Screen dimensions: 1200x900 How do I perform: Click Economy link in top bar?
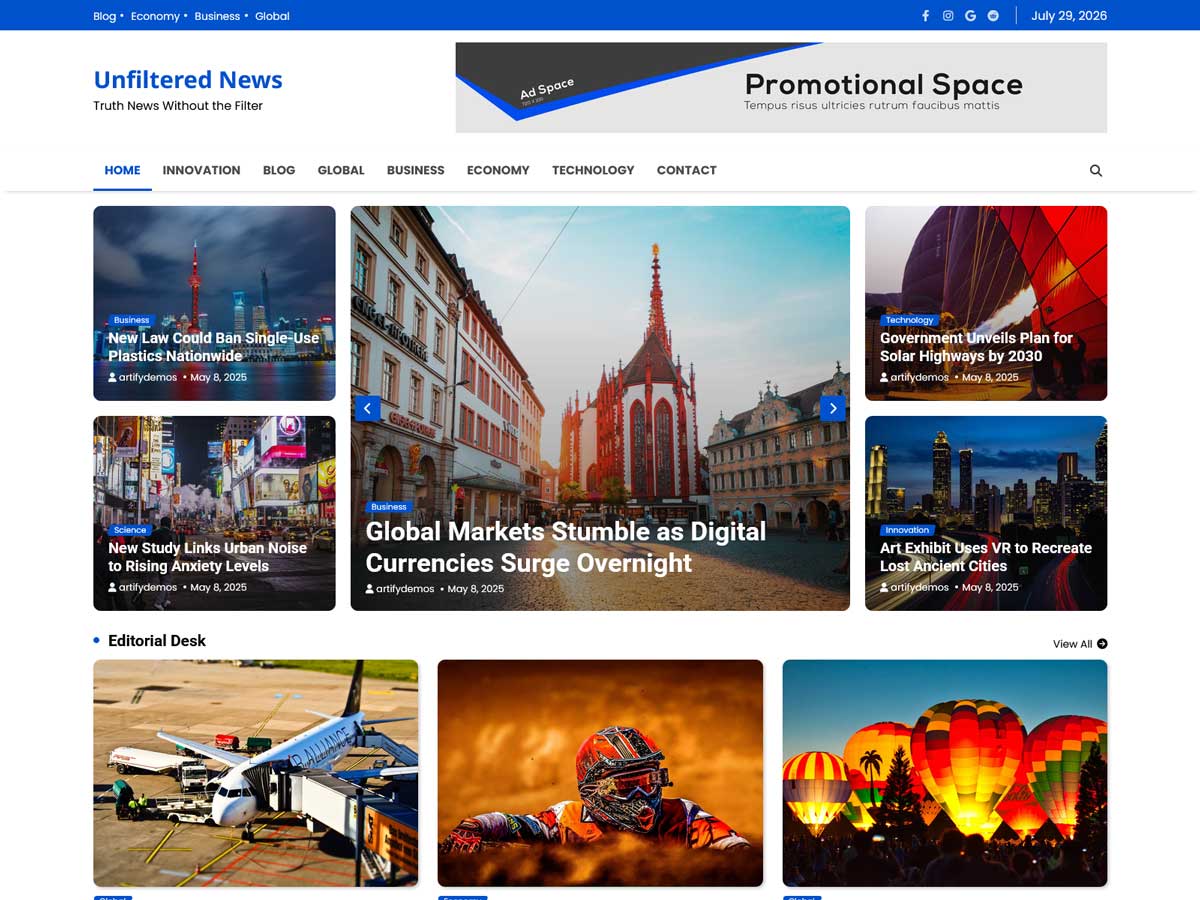point(155,16)
